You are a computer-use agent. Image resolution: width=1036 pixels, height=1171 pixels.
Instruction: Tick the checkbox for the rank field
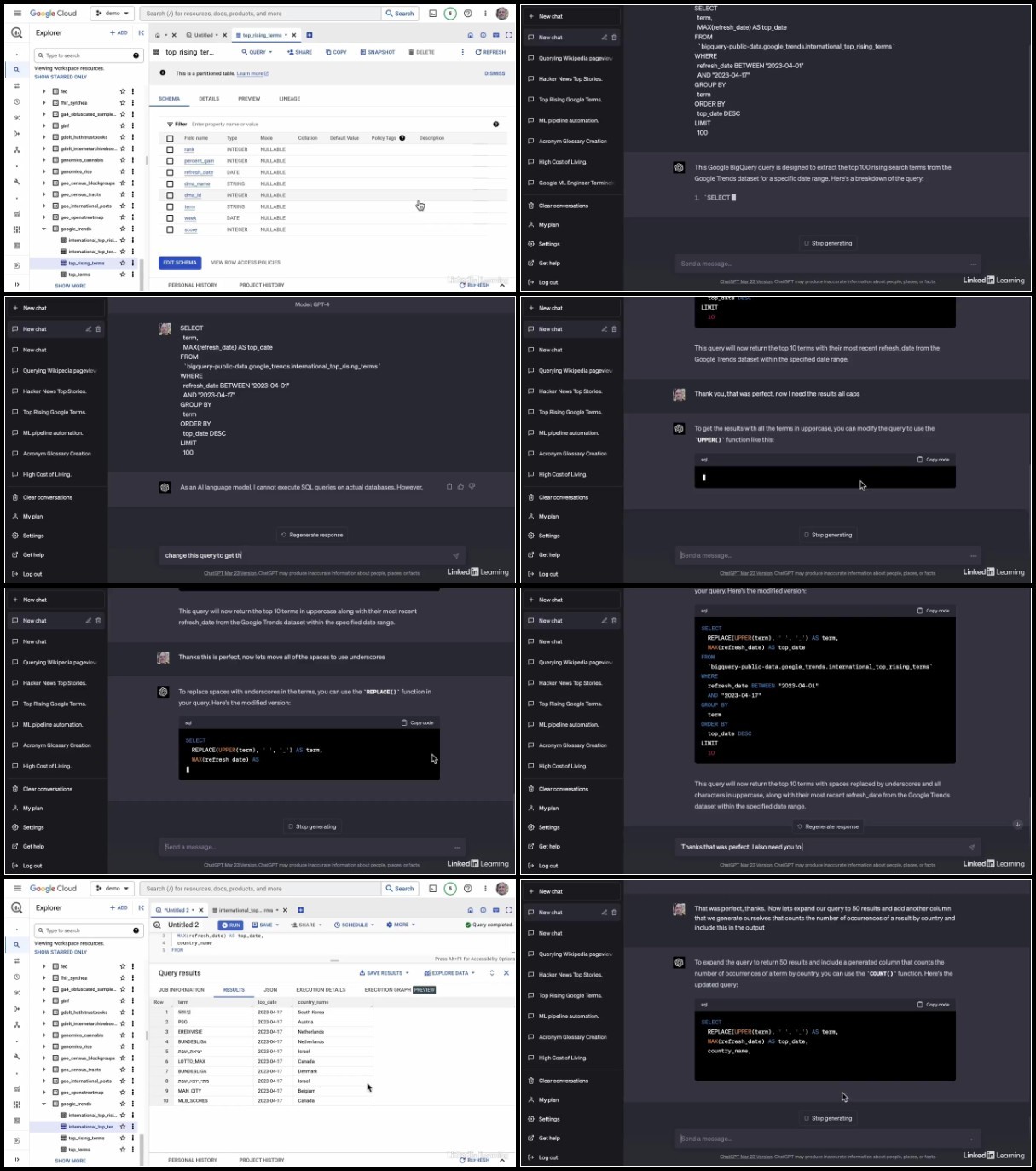[170, 149]
